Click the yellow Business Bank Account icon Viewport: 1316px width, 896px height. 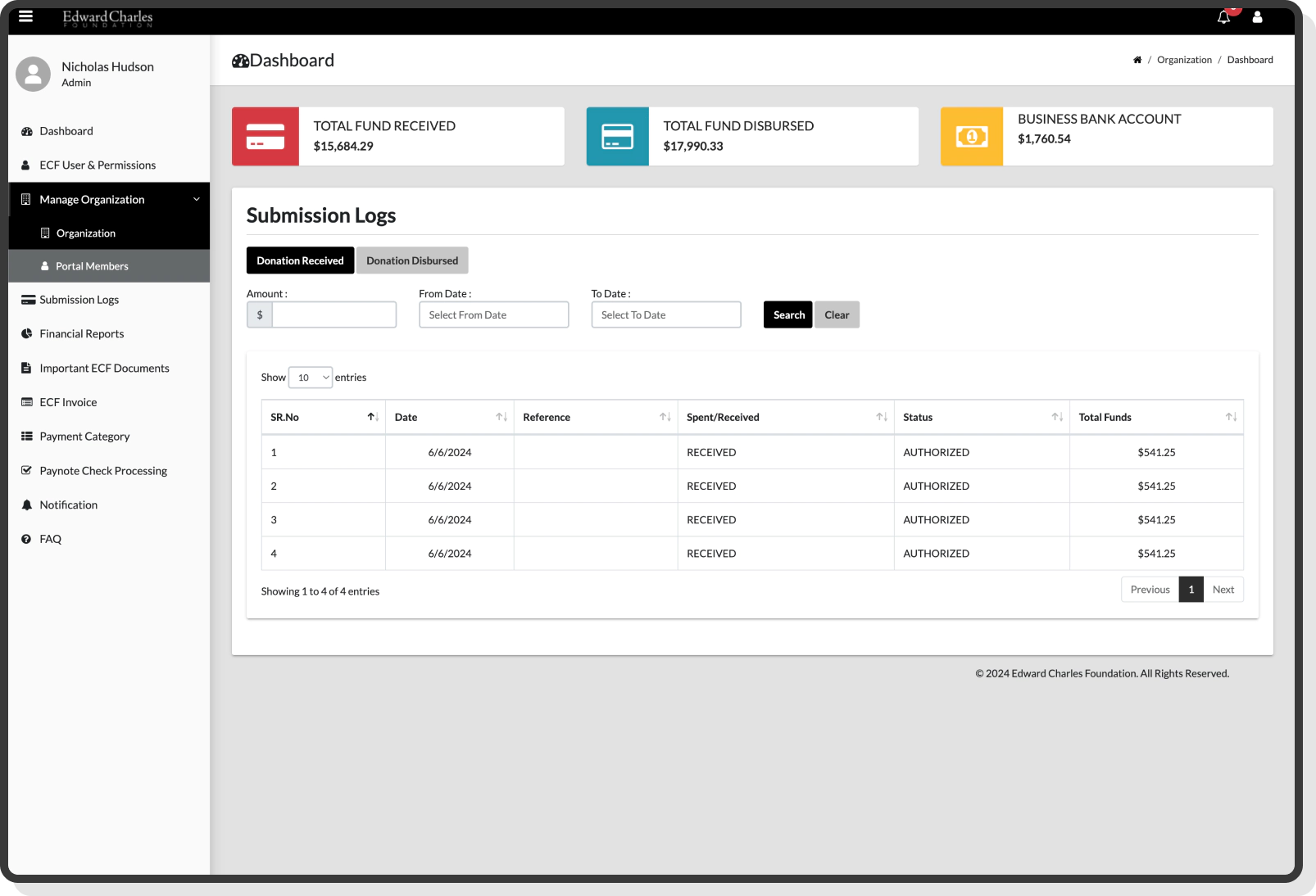coord(971,137)
